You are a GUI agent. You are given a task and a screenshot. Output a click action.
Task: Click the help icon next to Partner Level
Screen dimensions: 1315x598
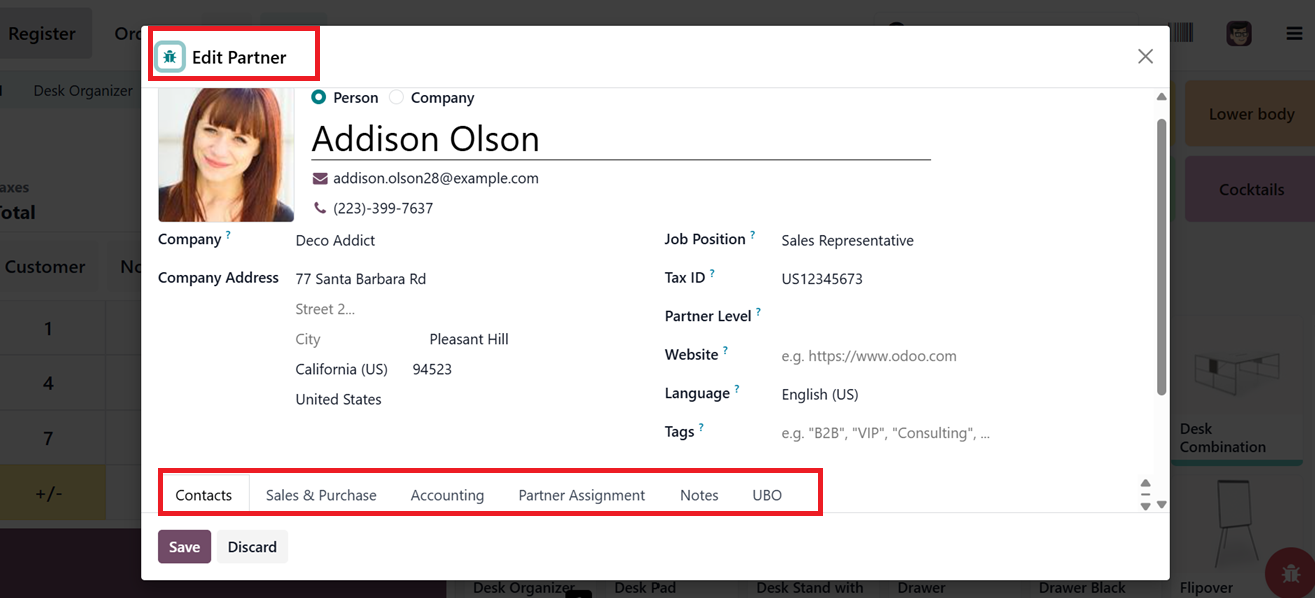(x=758, y=312)
